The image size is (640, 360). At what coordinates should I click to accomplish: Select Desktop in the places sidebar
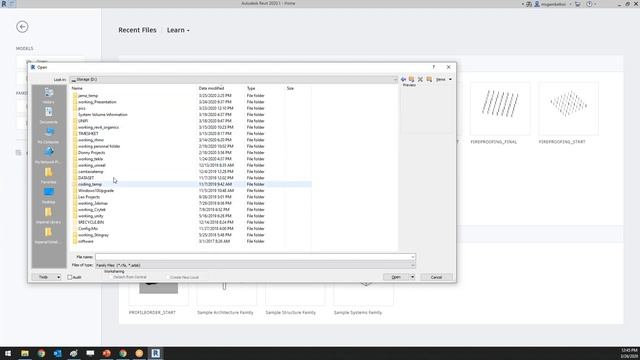pyautogui.click(x=49, y=195)
